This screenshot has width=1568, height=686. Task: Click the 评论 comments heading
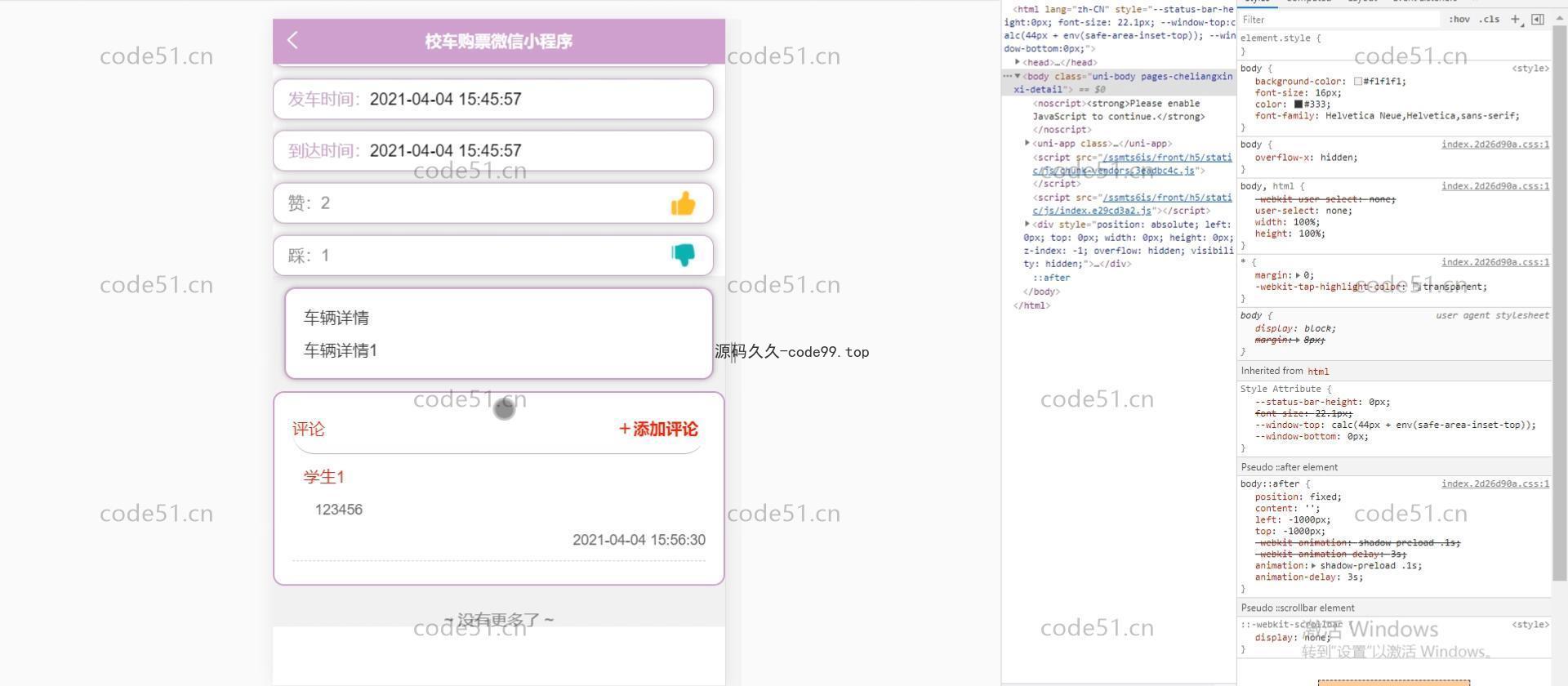pyautogui.click(x=309, y=430)
